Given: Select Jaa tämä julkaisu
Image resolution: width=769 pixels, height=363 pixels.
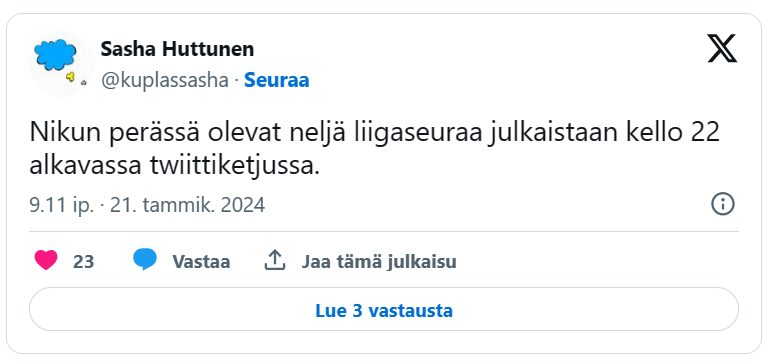Looking at the screenshot, I should [x=379, y=262].
